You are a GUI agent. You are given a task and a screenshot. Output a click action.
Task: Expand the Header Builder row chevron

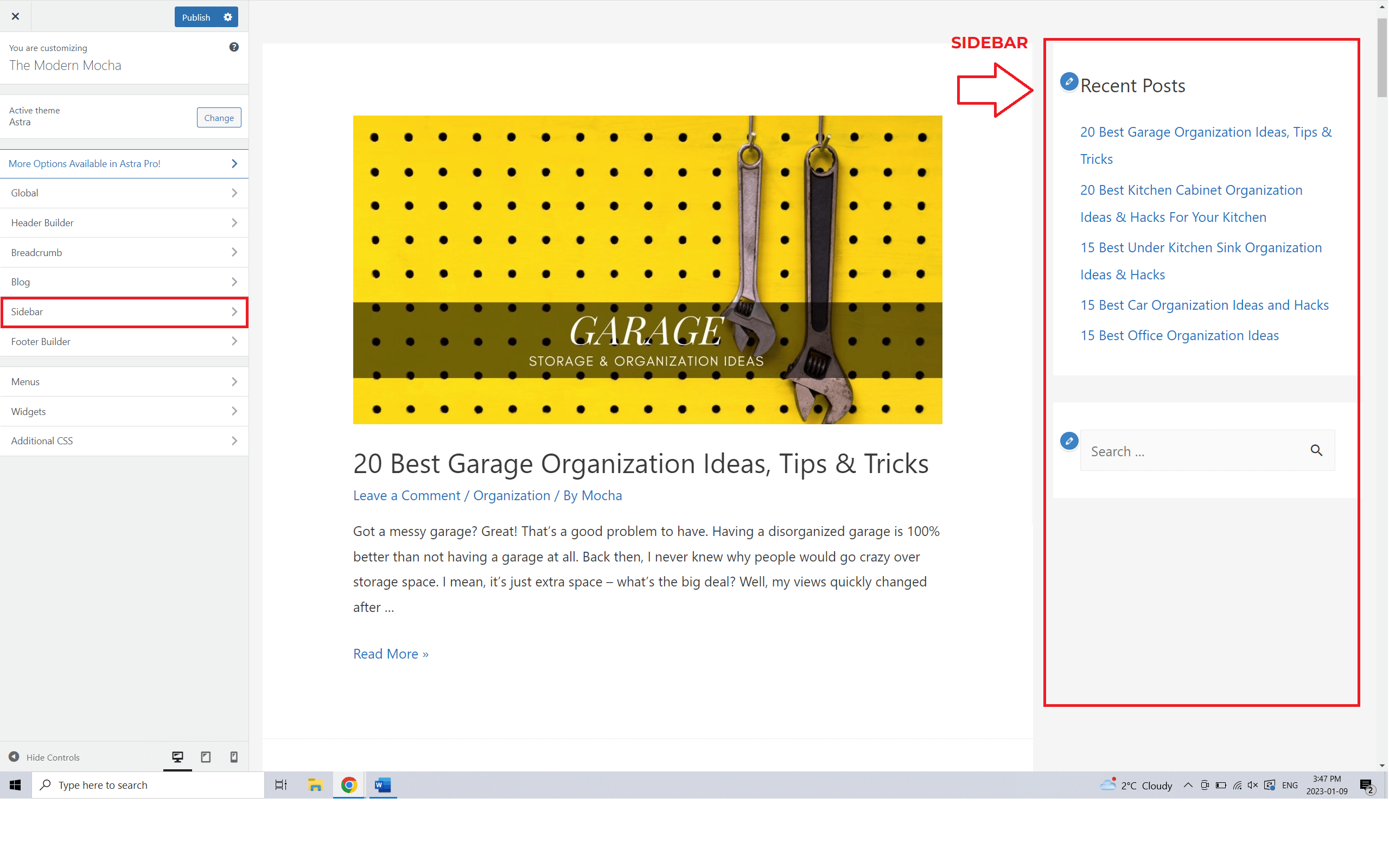pos(234,223)
